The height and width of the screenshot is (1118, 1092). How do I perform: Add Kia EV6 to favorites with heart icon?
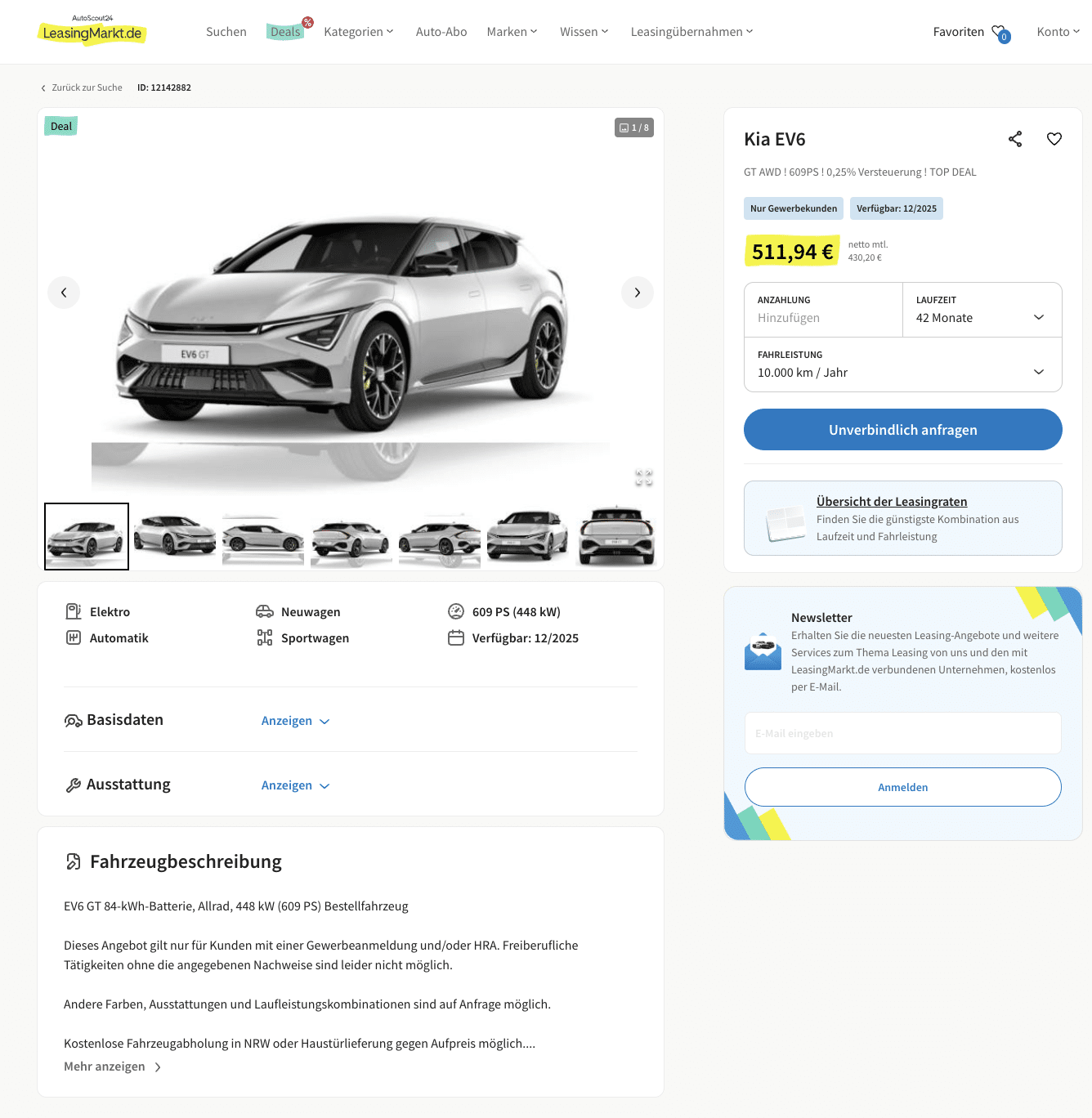[x=1054, y=139]
